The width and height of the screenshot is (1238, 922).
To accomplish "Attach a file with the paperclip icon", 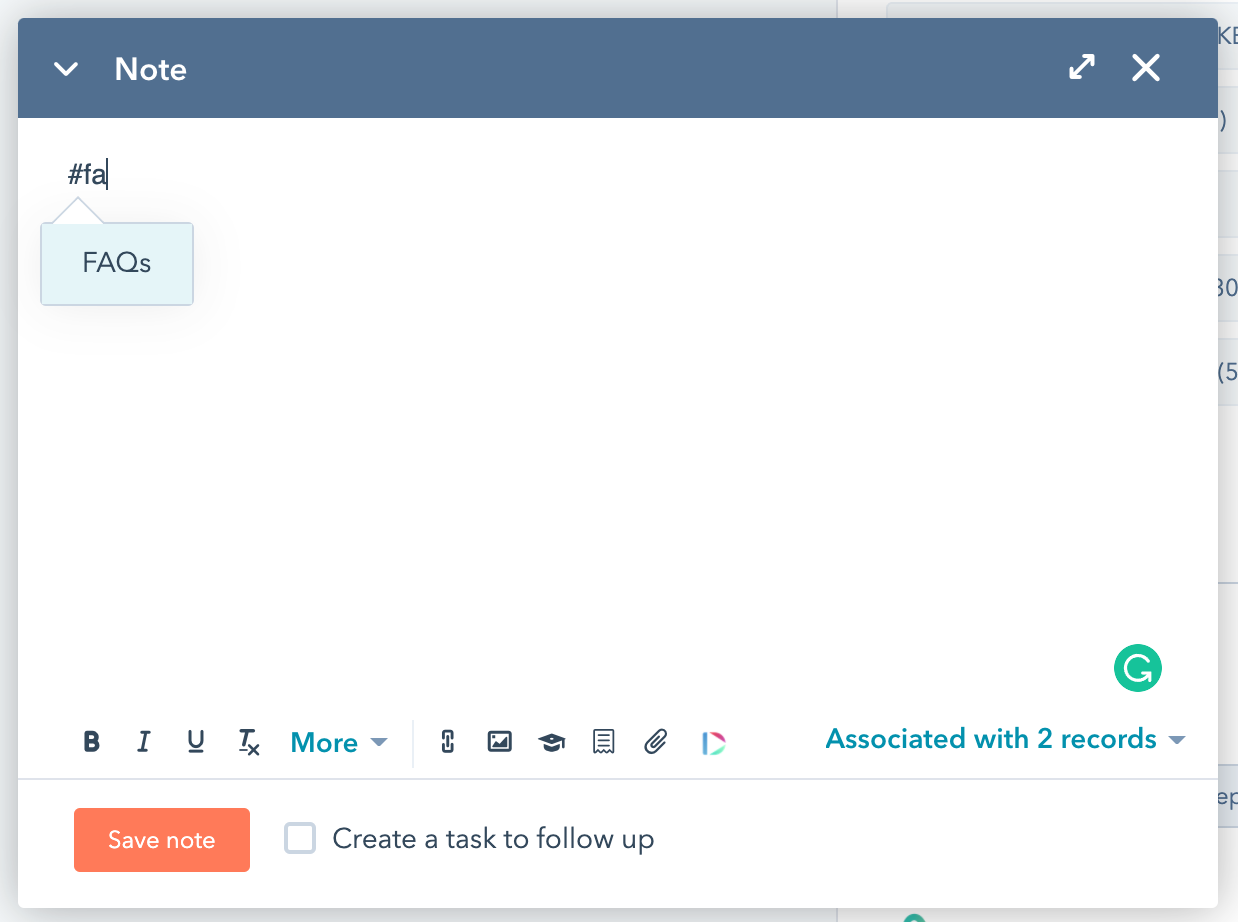I will click(655, 742).
